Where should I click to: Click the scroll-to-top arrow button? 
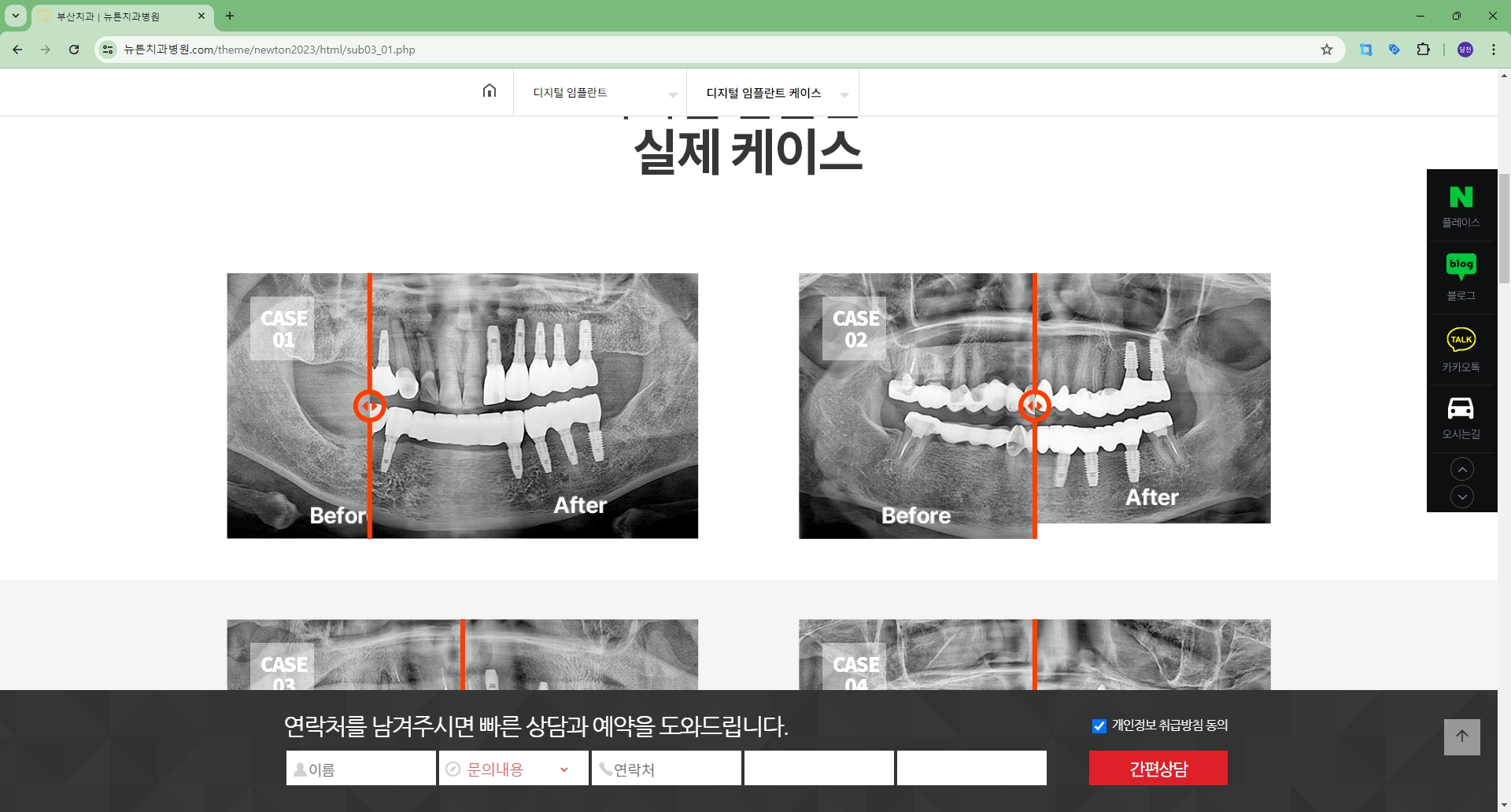tap(1462, 736)
